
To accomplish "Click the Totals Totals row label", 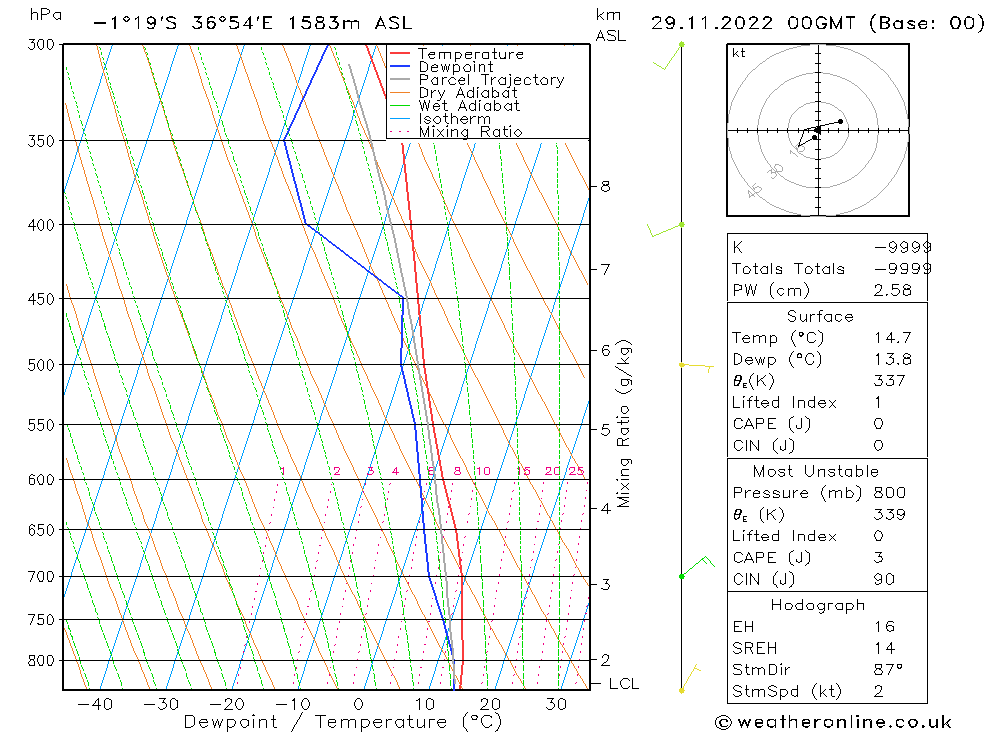I will tap(788, 269).
